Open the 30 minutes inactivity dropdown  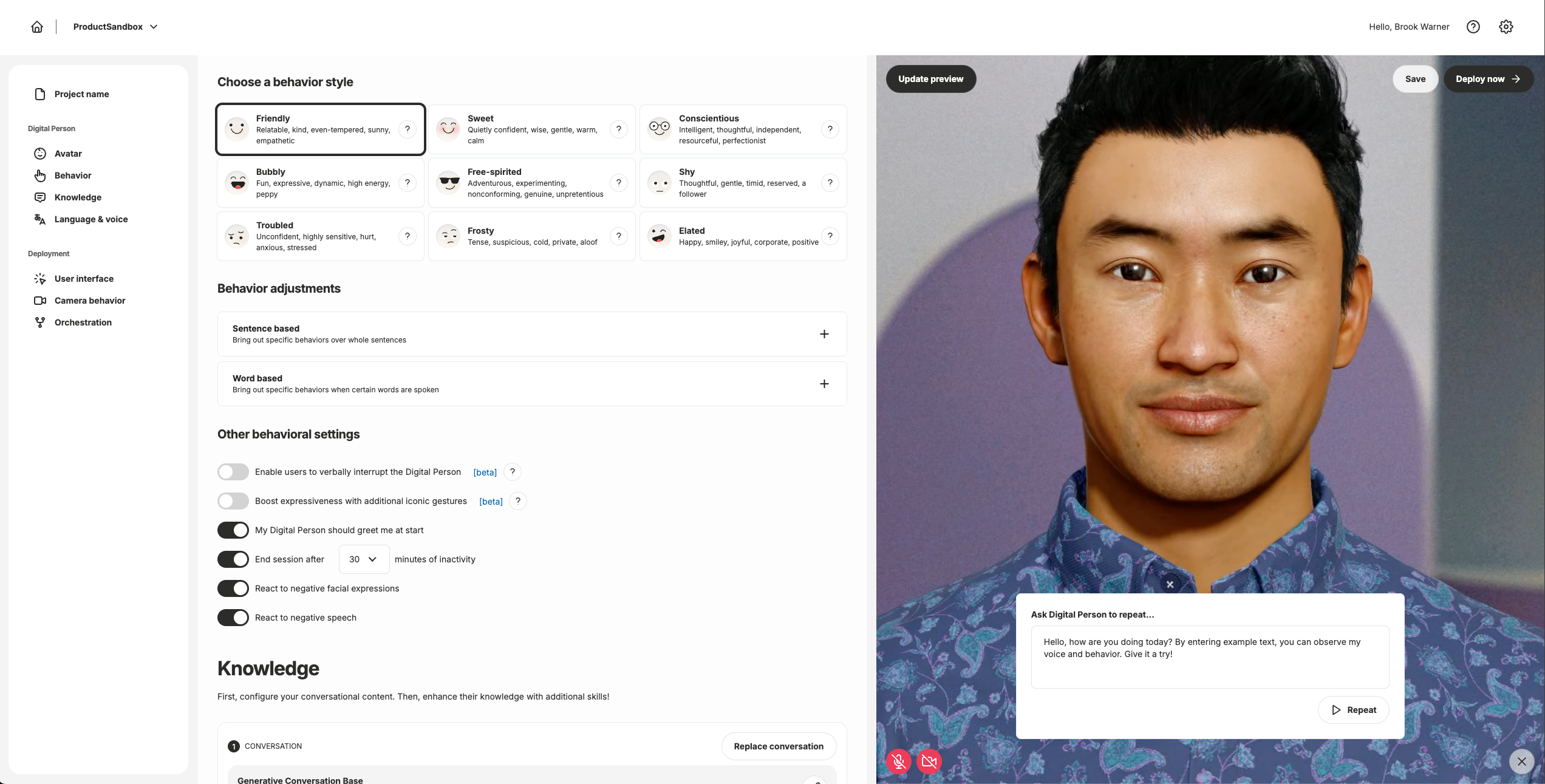363,559
